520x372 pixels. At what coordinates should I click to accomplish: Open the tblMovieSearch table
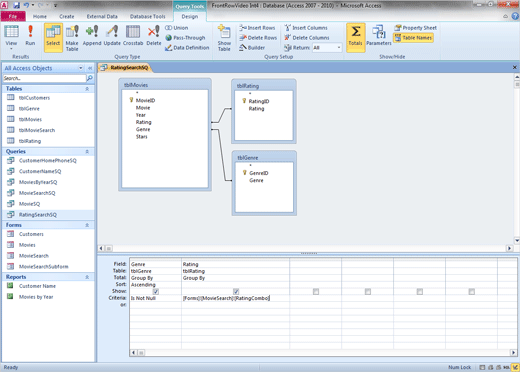(x=37, y=130)
